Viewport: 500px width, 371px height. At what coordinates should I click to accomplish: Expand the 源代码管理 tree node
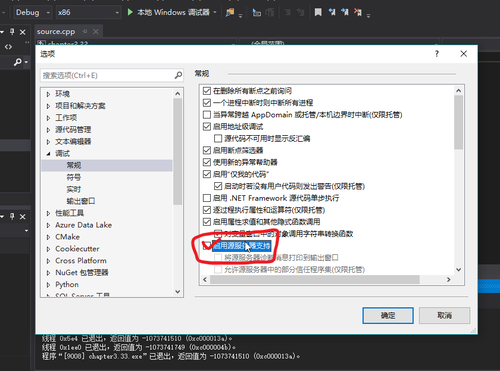(48, 130)
